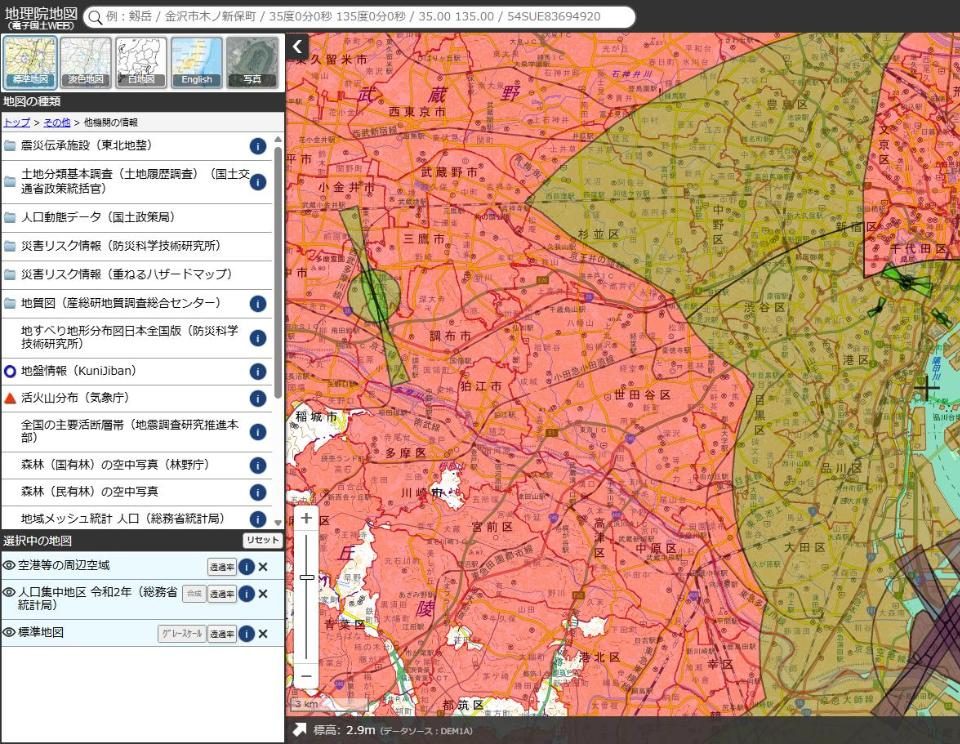Open info for 活火山分布（気象庁）
The height and width of the screenshot is (744, 960).
(258, 399)
